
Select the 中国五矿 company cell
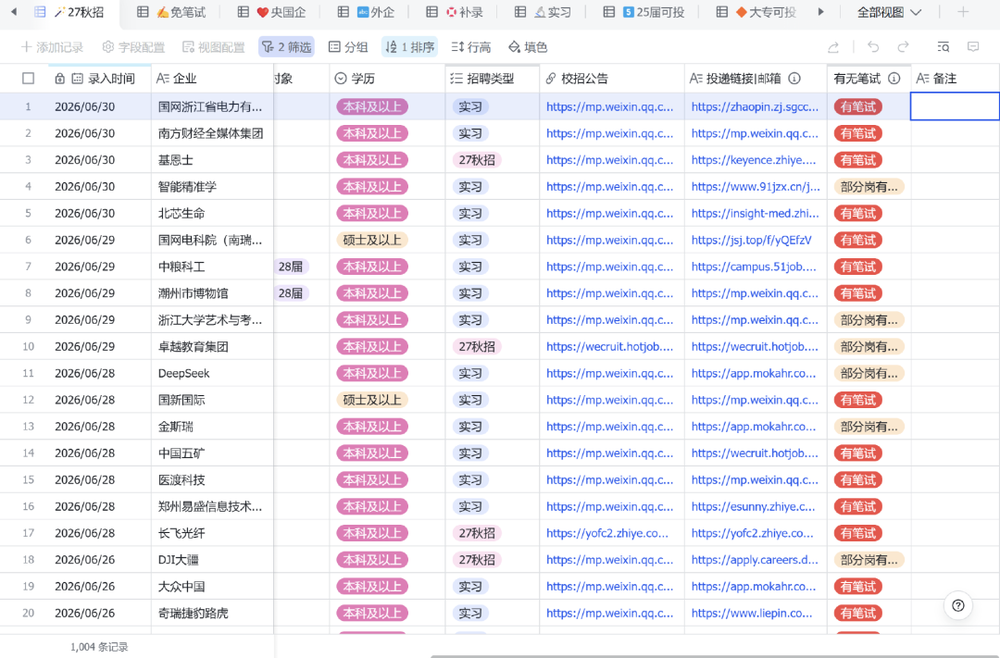click(x=212, y=453)
